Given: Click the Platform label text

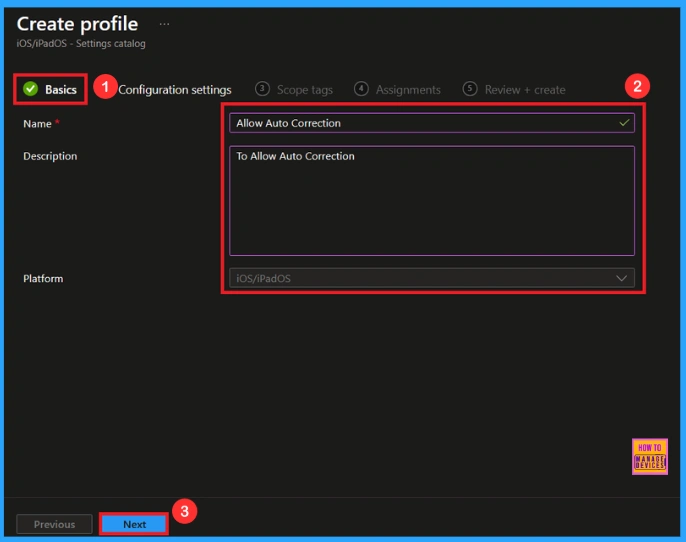Looking at the screenshot, I should (43, 279).
